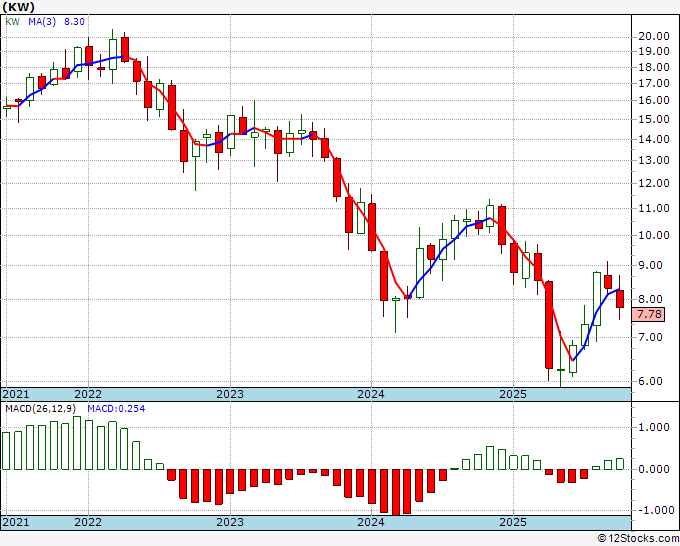Click the 0.000 MACD axis label
The width and height of the screenshot is (680, 546).
click(x=653, y=469)
